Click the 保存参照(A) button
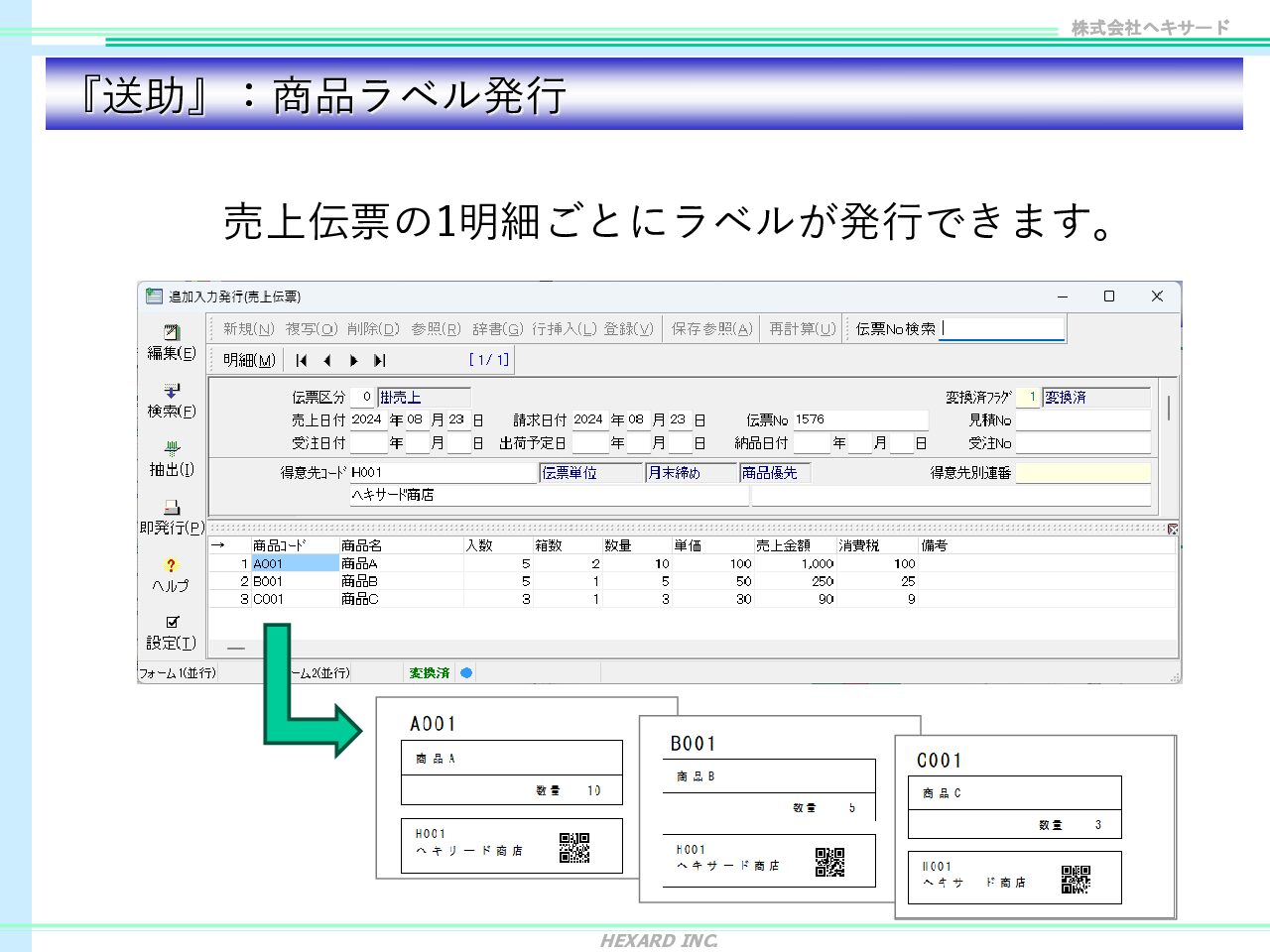The width and height of the screenshot is (1270, 952). click(711, 328)
